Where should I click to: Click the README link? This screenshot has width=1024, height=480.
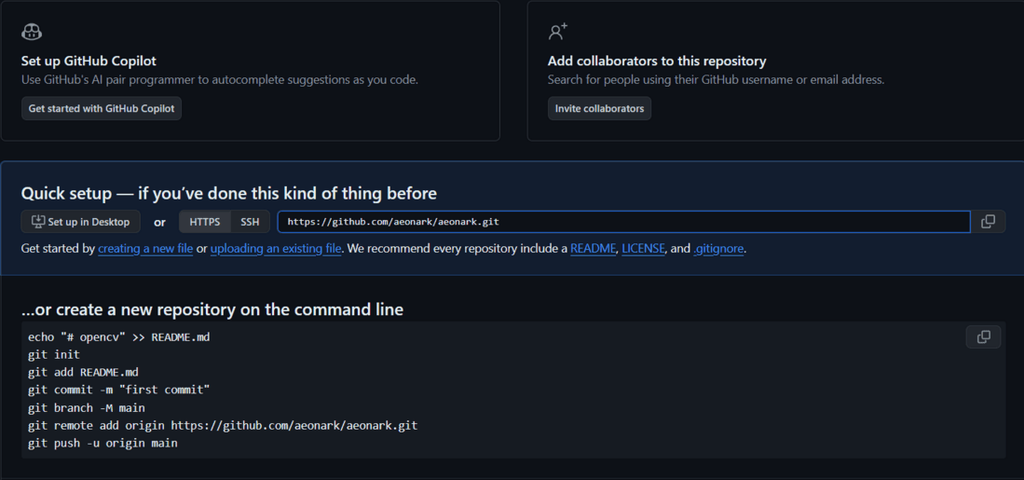[593, 249]
